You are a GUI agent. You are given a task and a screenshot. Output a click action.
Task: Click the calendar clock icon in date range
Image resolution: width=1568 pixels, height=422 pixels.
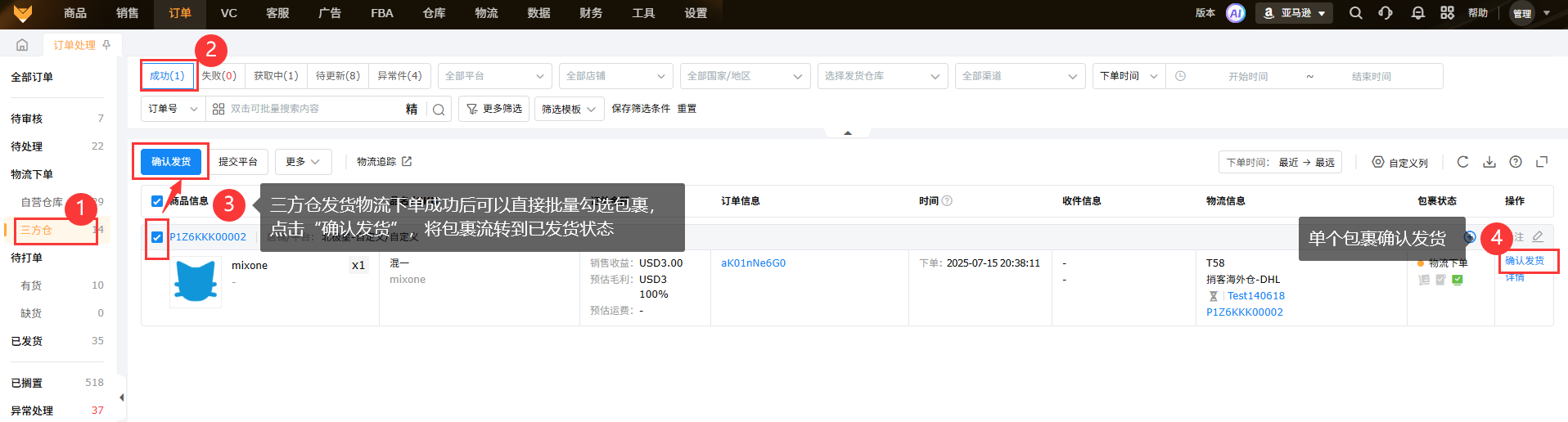1180,76
